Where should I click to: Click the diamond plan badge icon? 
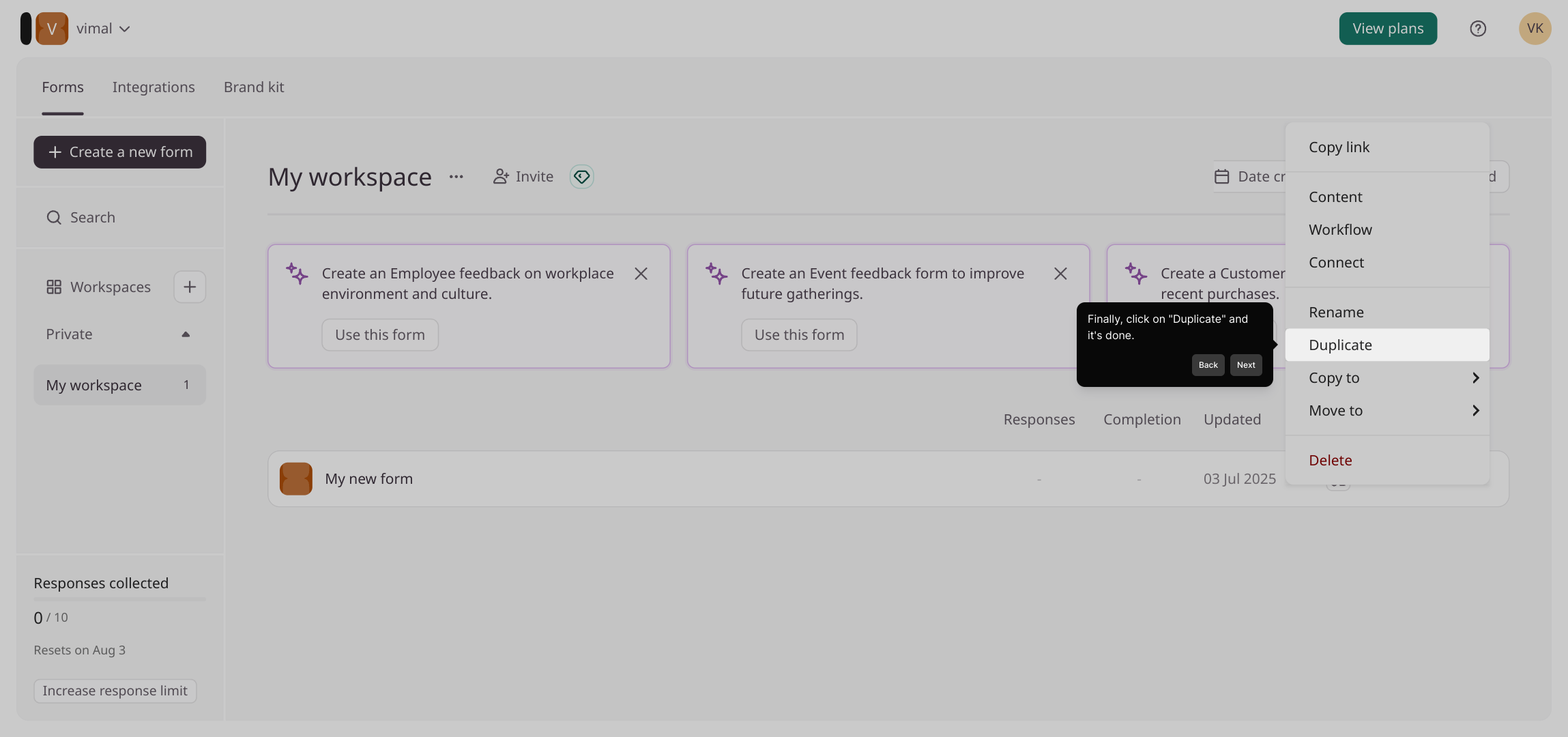tap(581, 177)
